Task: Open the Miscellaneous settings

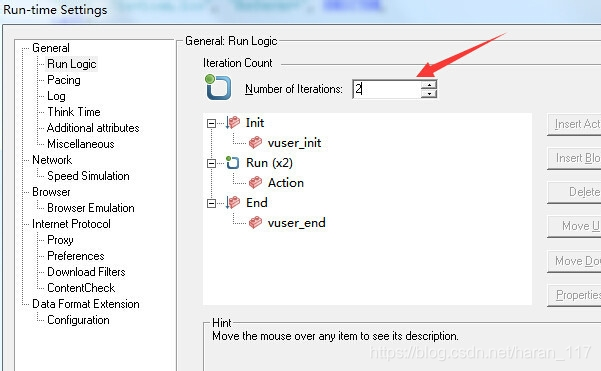Action: (81, 144)
